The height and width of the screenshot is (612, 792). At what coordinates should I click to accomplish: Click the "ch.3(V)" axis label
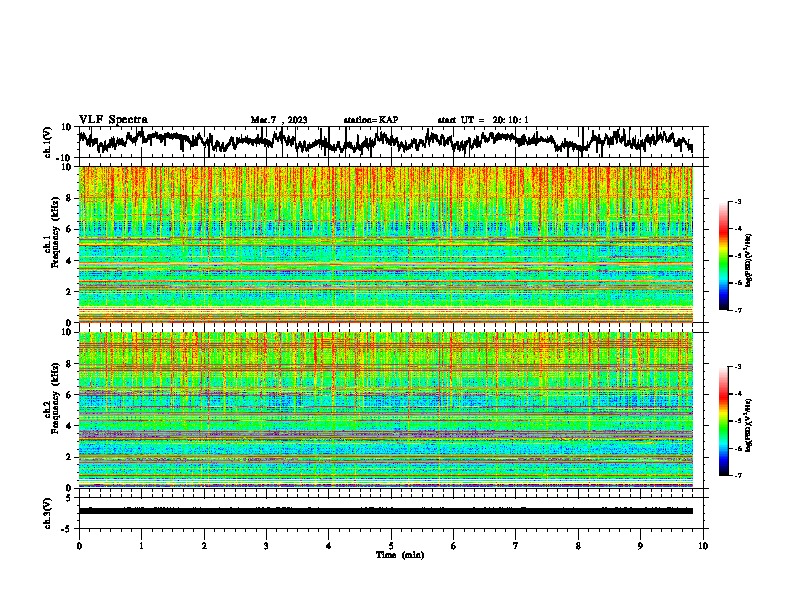tap(48, 513)
